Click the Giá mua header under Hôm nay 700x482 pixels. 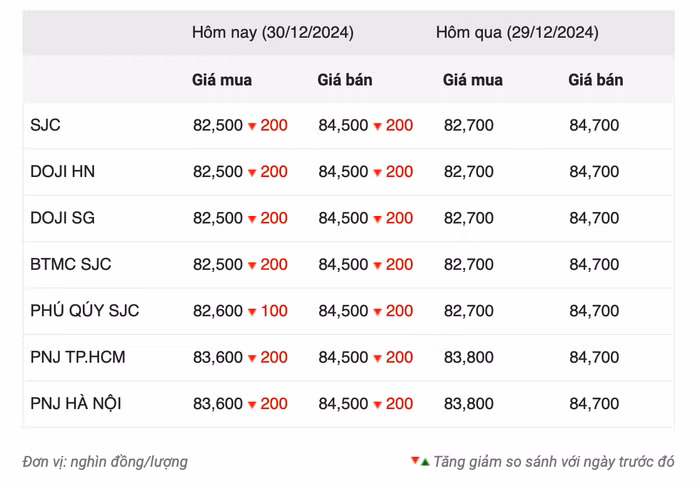(x=221, y=80)
